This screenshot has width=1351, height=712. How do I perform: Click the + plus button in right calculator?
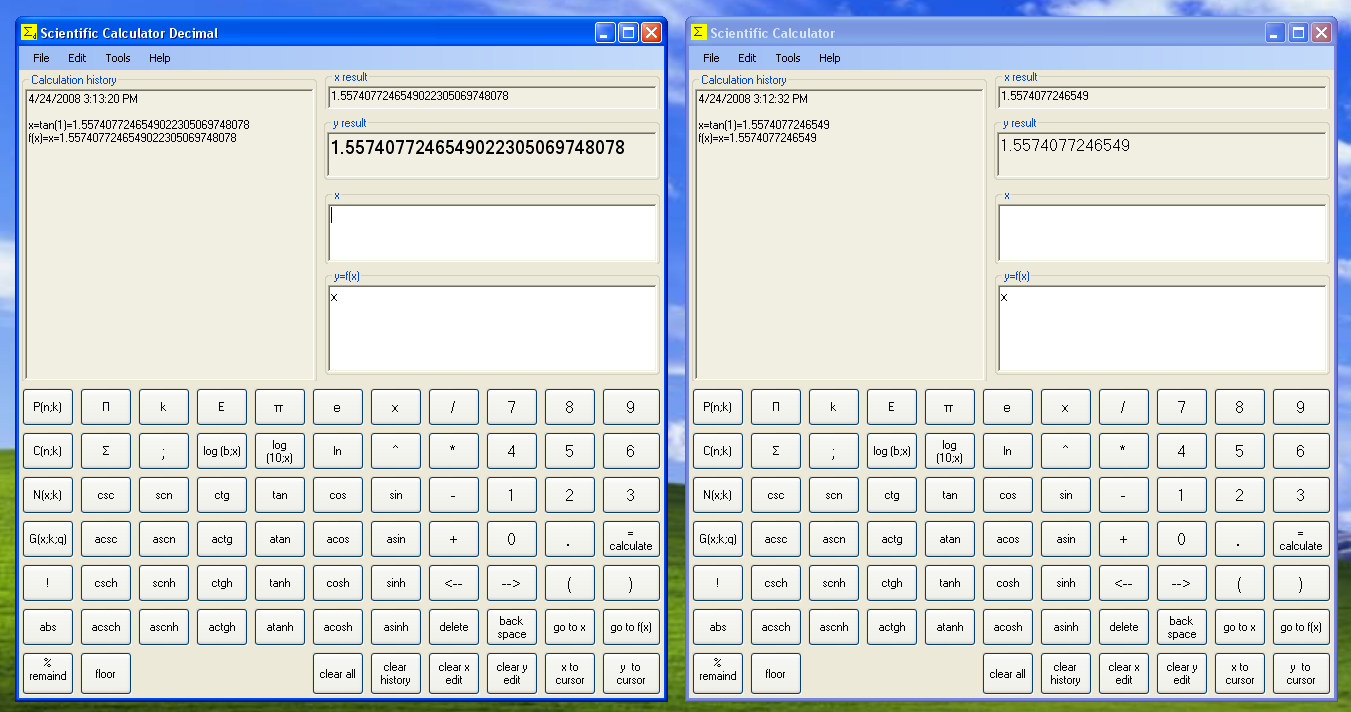pyautogui.click(x=1124, y=539)
